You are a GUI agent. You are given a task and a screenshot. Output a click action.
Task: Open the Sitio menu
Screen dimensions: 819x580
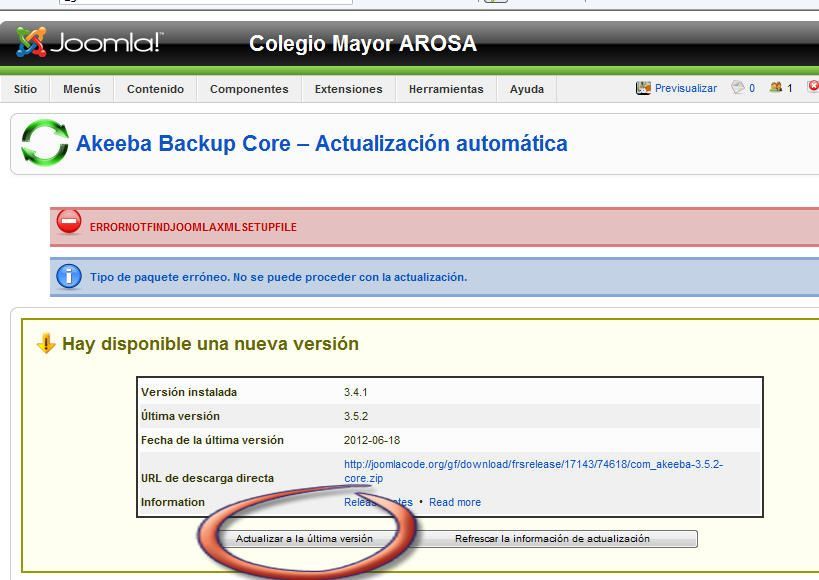coord(25,89)
